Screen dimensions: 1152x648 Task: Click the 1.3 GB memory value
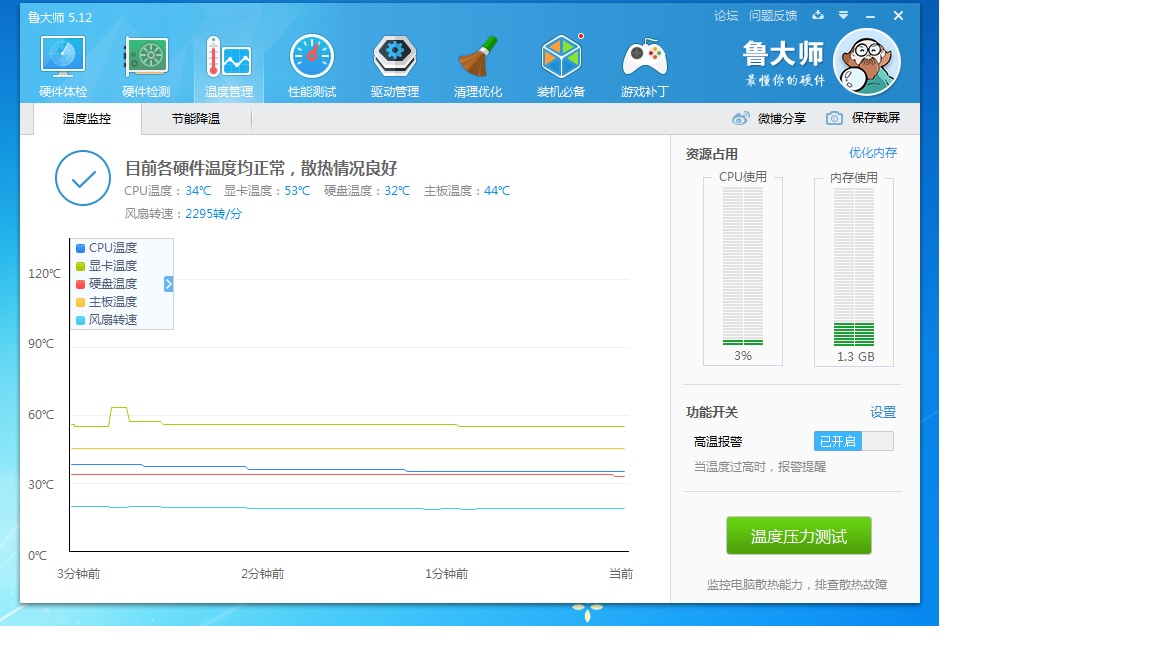[855, 356]
